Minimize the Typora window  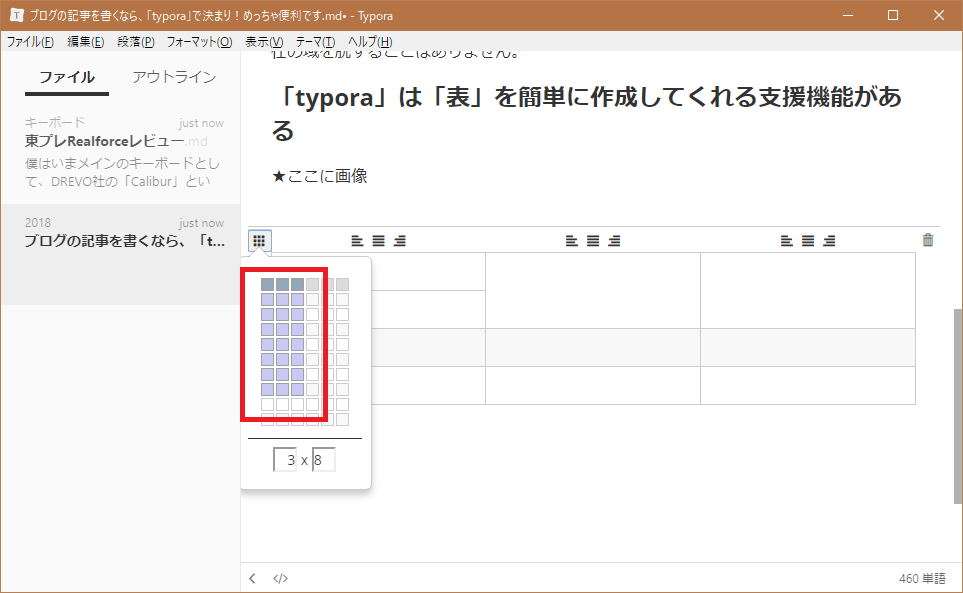(x=848, y=15)
